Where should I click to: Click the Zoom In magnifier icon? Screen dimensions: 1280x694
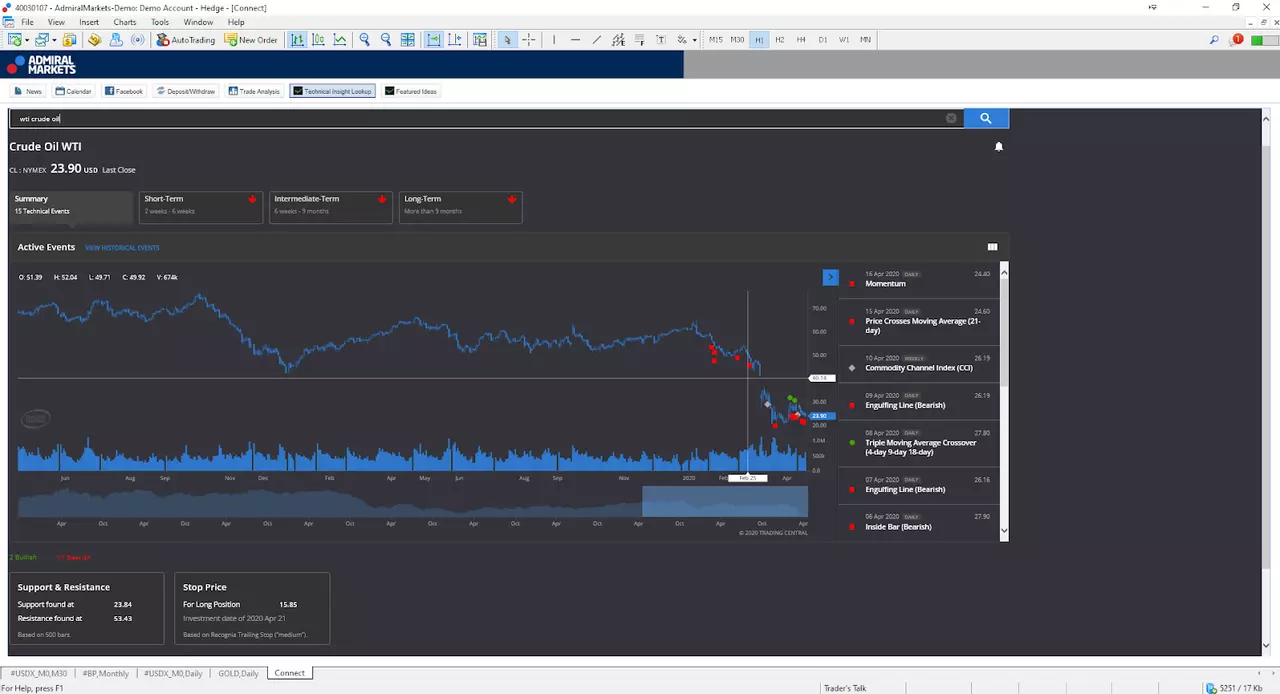tap(364, 40)
